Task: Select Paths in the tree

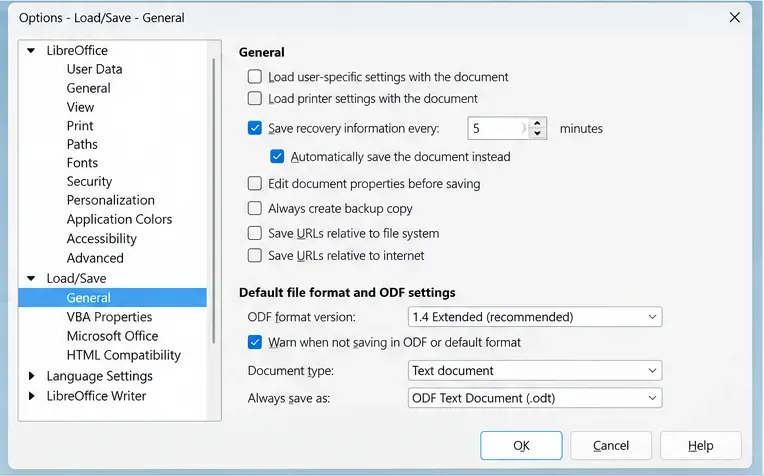Action: coord(82,144)
